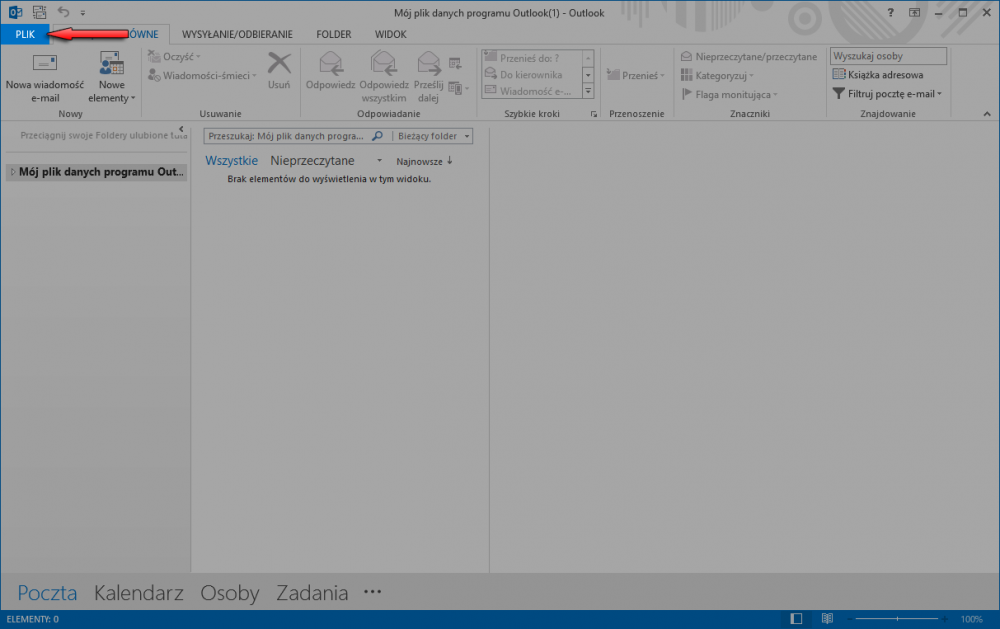
Task: Select the Do kierownika quick step
Action: [531, 75]
